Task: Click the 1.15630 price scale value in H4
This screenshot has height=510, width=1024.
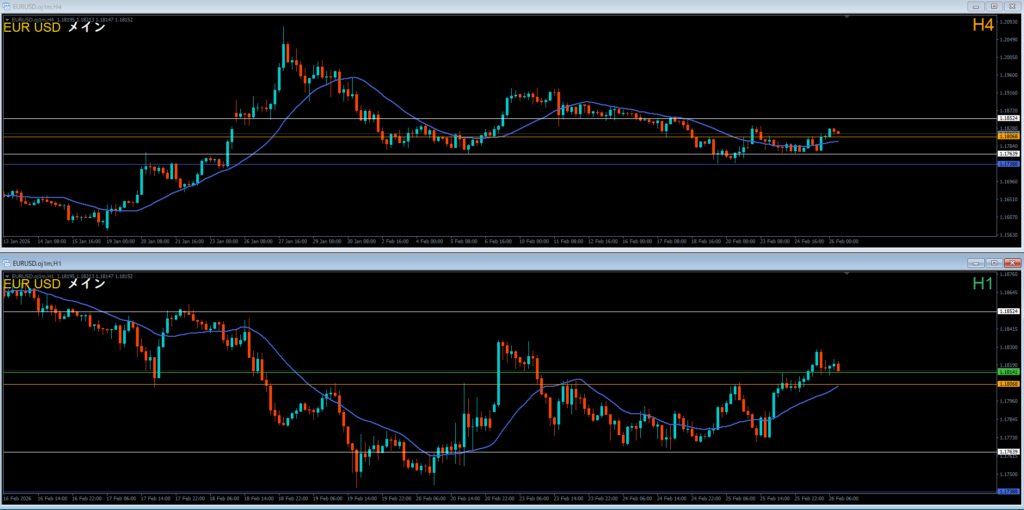Action: pyautogui.click(x=1010, y=234)
